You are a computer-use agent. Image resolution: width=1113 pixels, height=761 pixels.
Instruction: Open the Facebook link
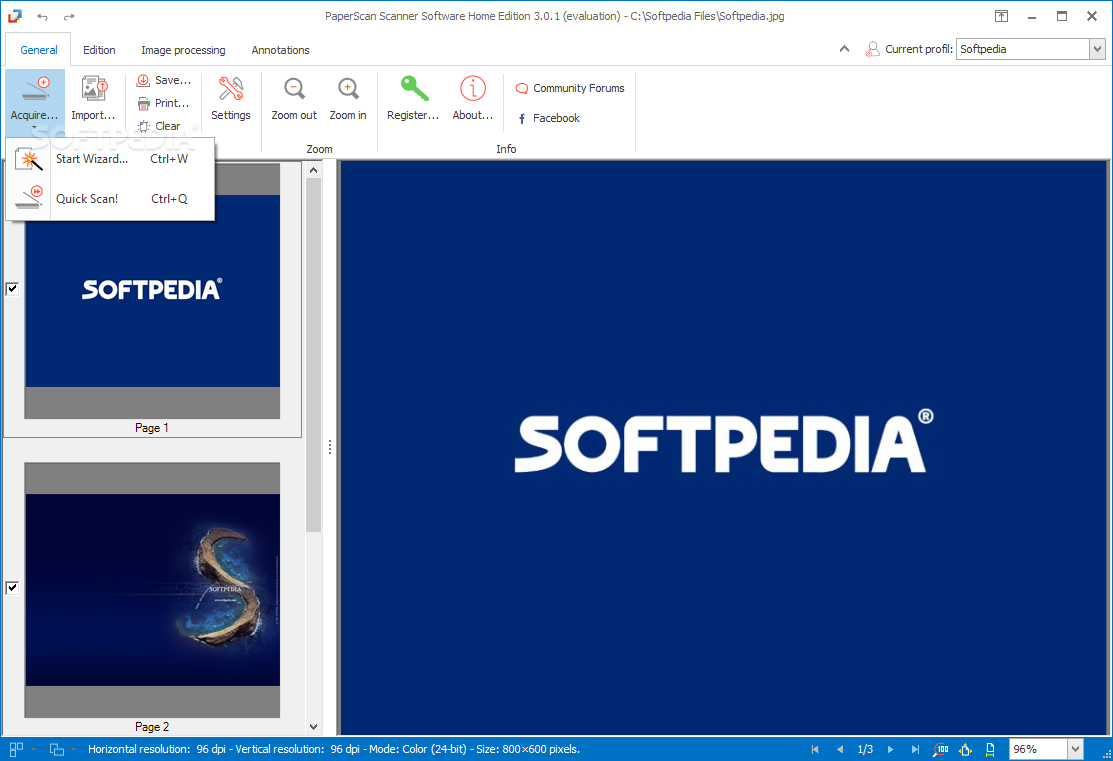point(549,118)
